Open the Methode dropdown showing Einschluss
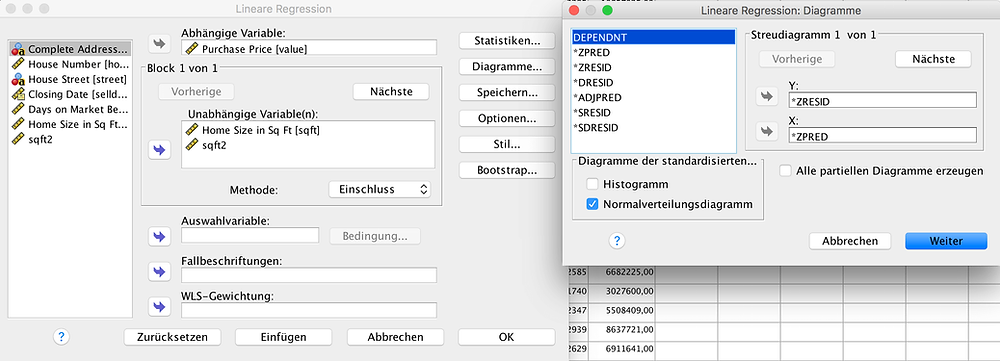Image resolution: width=1000 pixels, height=361 pixels. [x=379, y=189]
